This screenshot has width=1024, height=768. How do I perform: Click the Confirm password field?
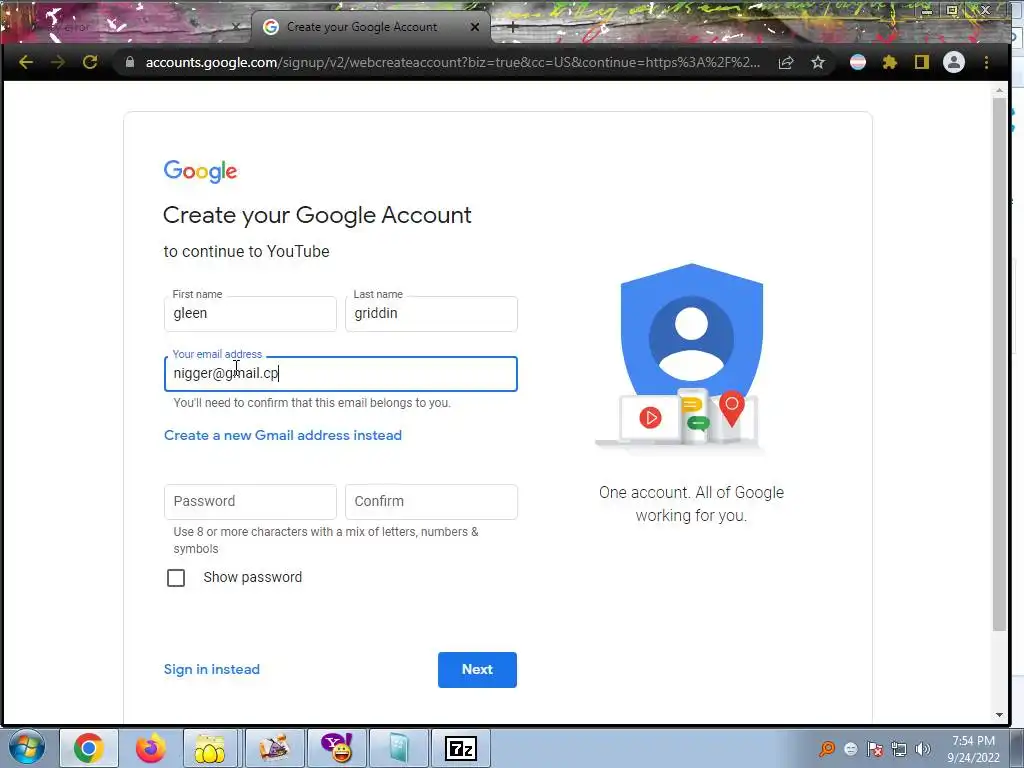431,502
